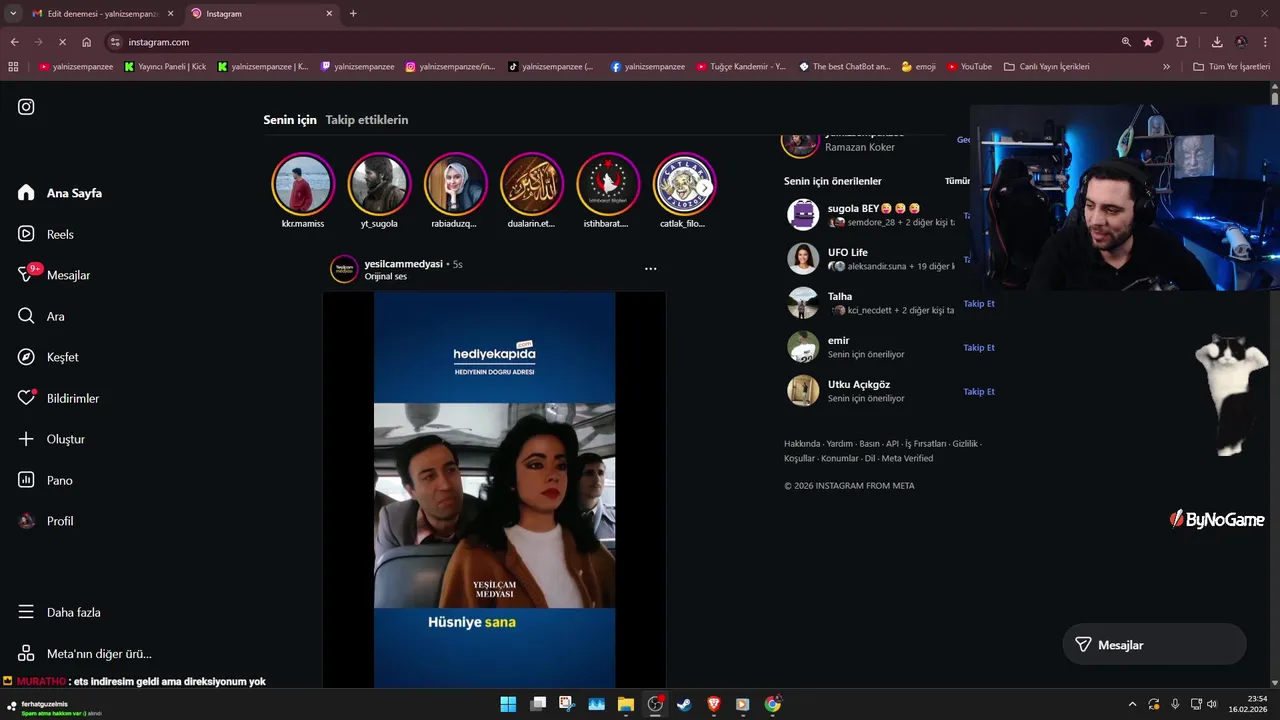Open Steam from the taskbar
This screenshot has height=720, width=1280.
[684, 704]
